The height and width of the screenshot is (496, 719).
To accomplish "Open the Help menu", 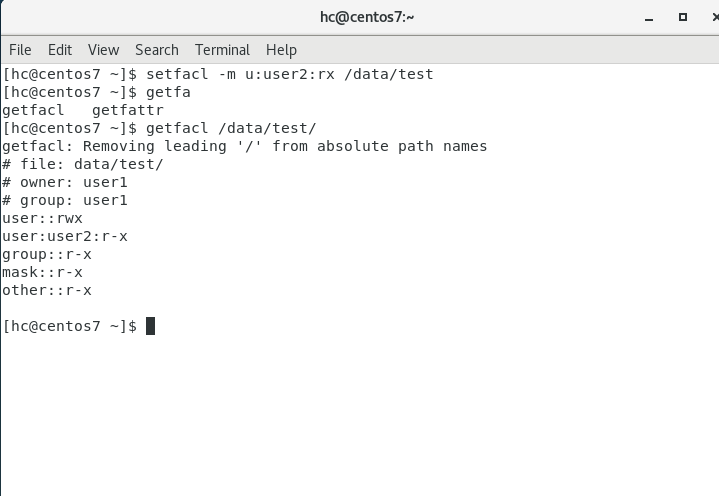I will [281, 50].
